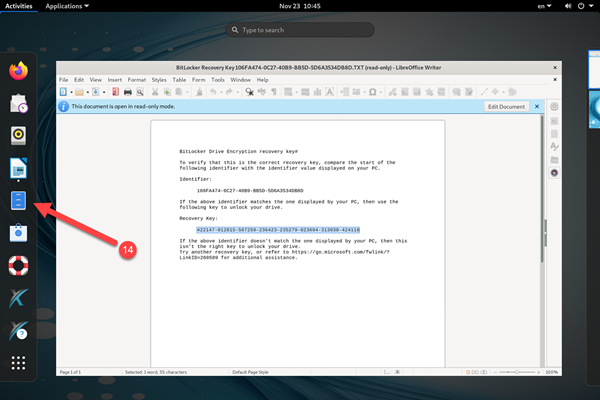The height and width of the screenshot is (400, 600).
Task: Click the Insert Line icon
Action: [x=484, y=92]
